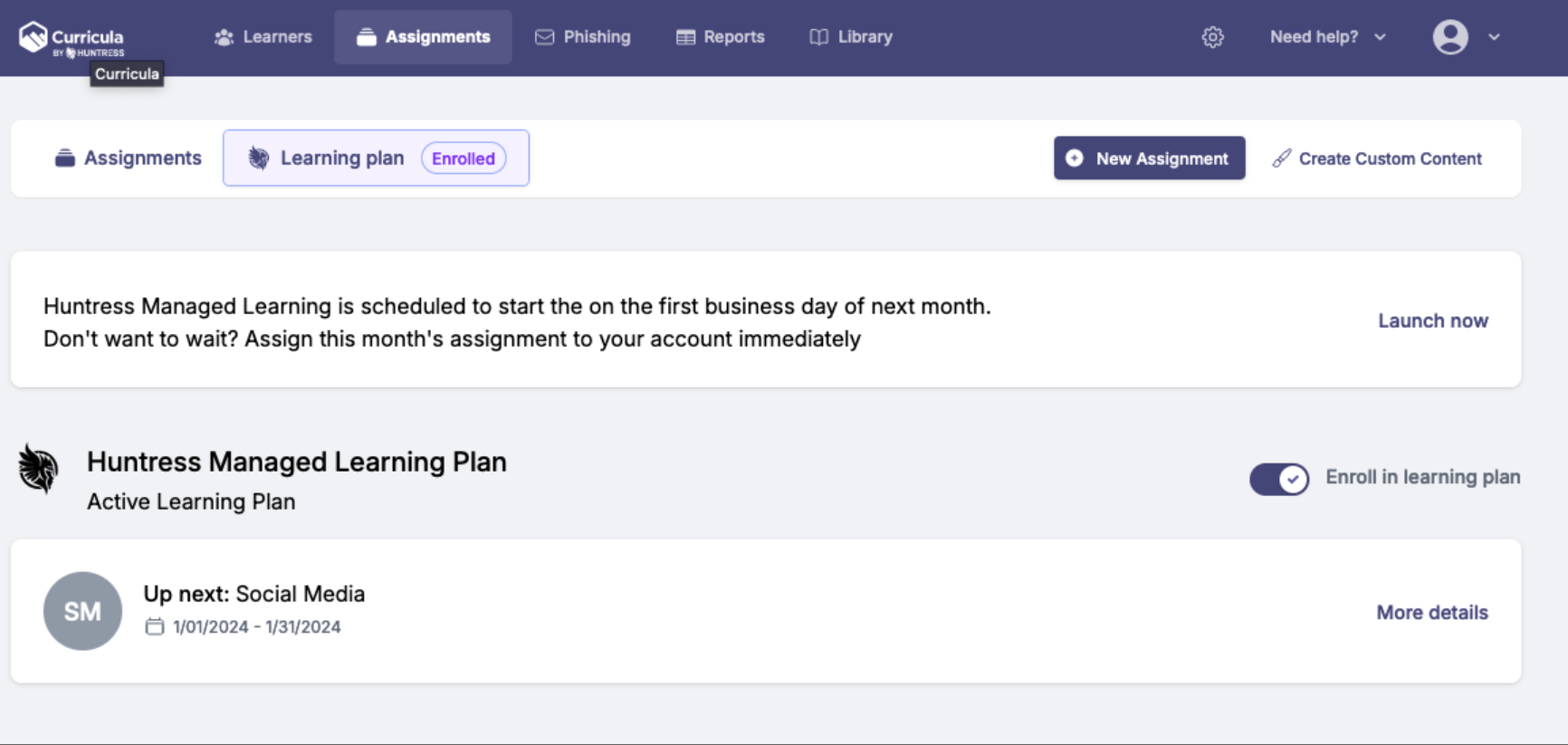Open the Assignments section in the top navbar
Viewport: 1568px width, 745px height.
[x=423, y=37]
